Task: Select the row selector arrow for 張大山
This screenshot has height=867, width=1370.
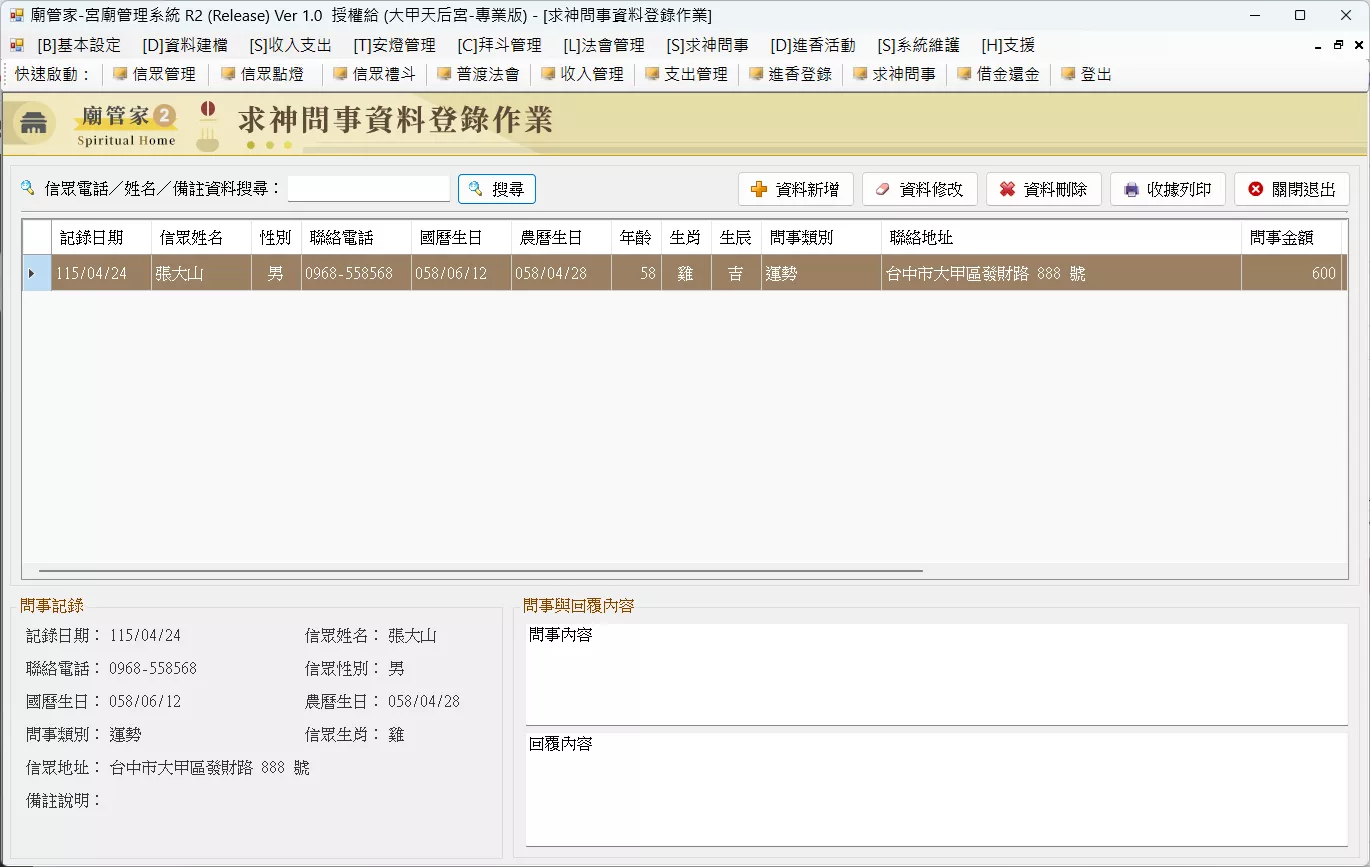Action: (x=37, y=273)
